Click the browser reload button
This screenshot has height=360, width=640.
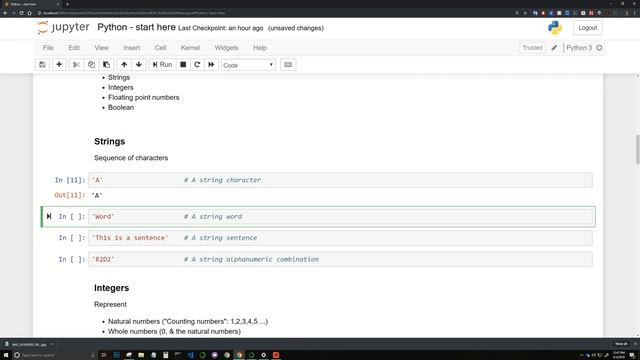pos(21,13)
